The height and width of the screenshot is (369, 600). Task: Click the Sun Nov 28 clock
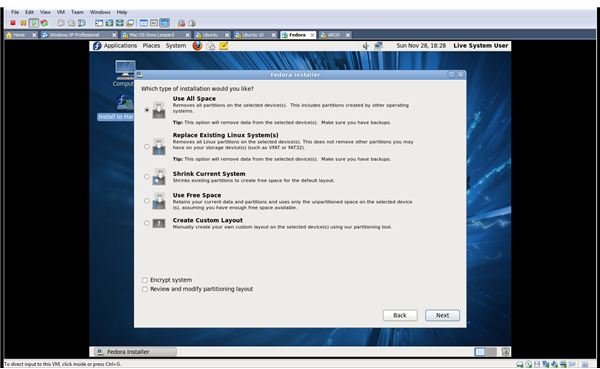[x=421, y=46]
